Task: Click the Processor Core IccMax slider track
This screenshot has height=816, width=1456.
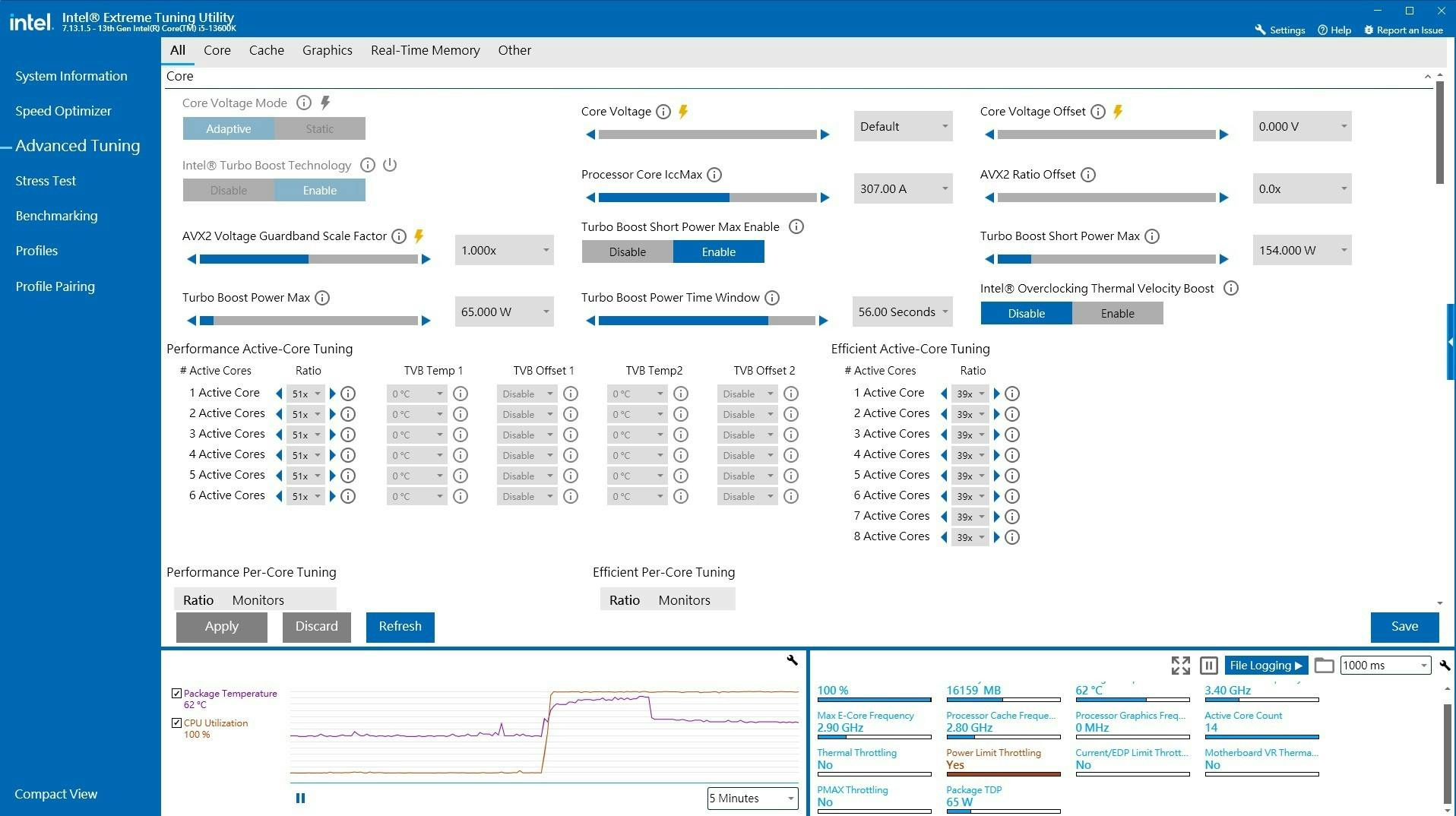Action: click(x=707, y=198)
